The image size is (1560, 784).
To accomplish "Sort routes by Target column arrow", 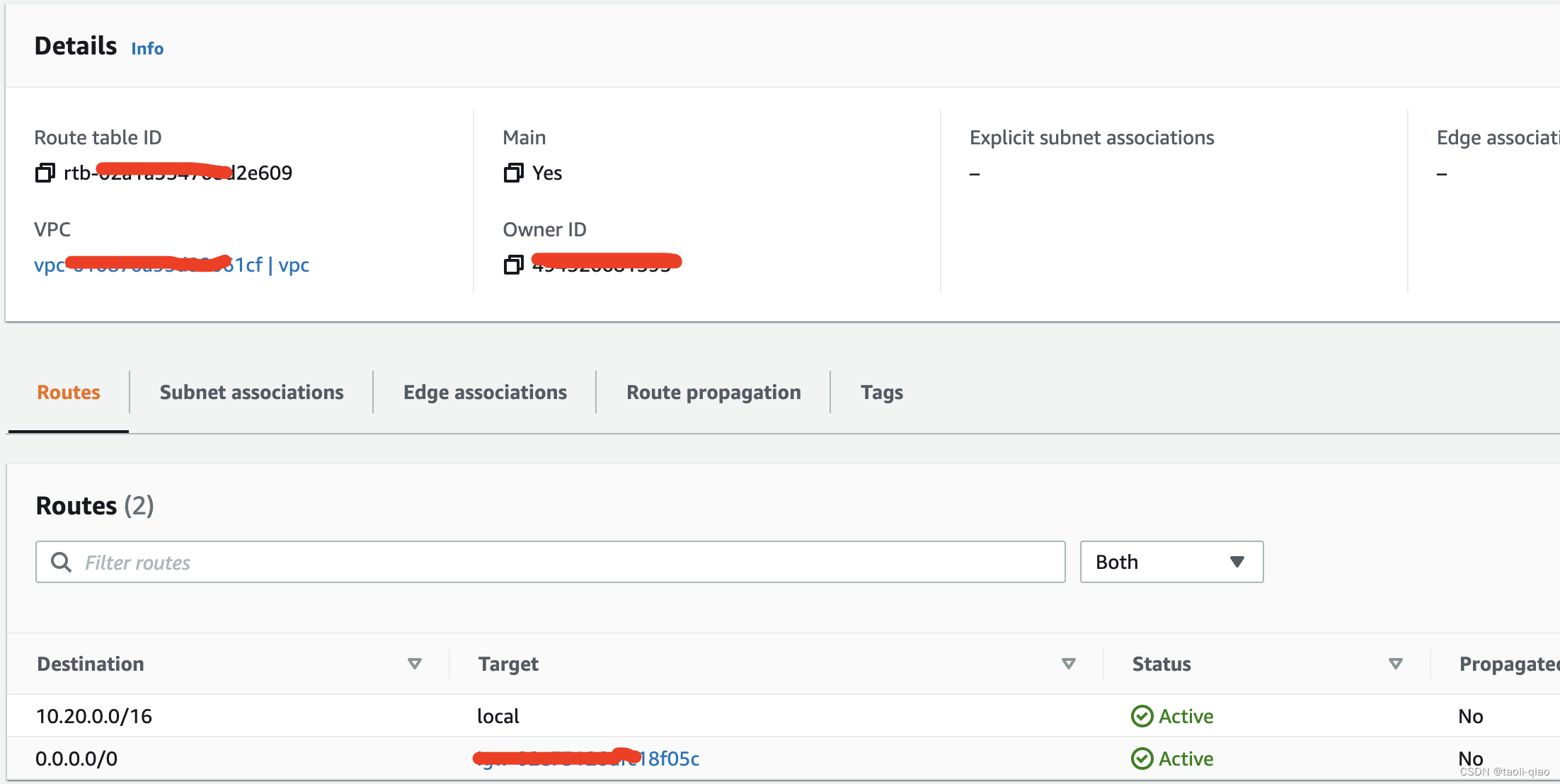I will (x=1069, y=664).
